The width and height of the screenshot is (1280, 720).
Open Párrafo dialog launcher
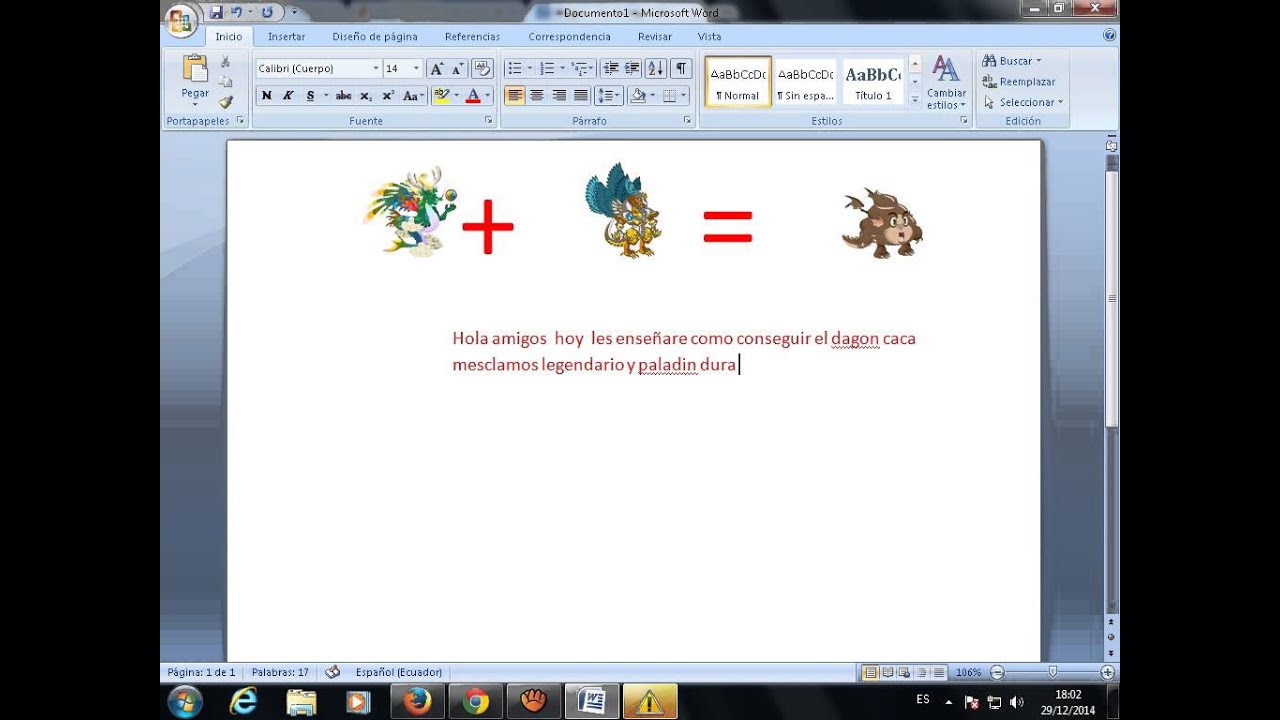coord(687,120)
